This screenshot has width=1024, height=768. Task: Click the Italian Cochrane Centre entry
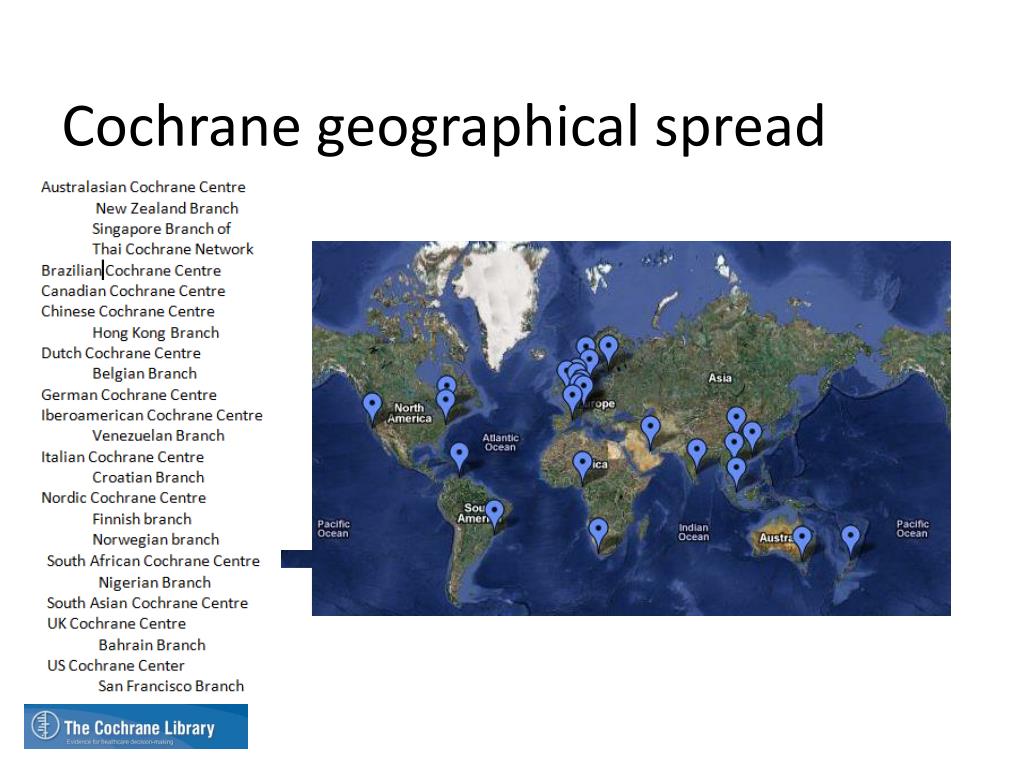click(122, 456)
